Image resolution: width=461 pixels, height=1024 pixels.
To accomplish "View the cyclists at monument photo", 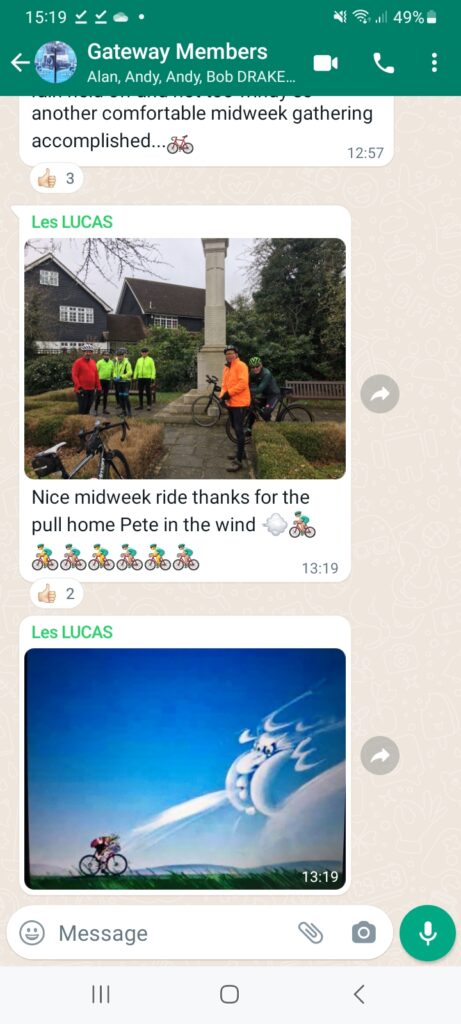I will coord(185,358).
